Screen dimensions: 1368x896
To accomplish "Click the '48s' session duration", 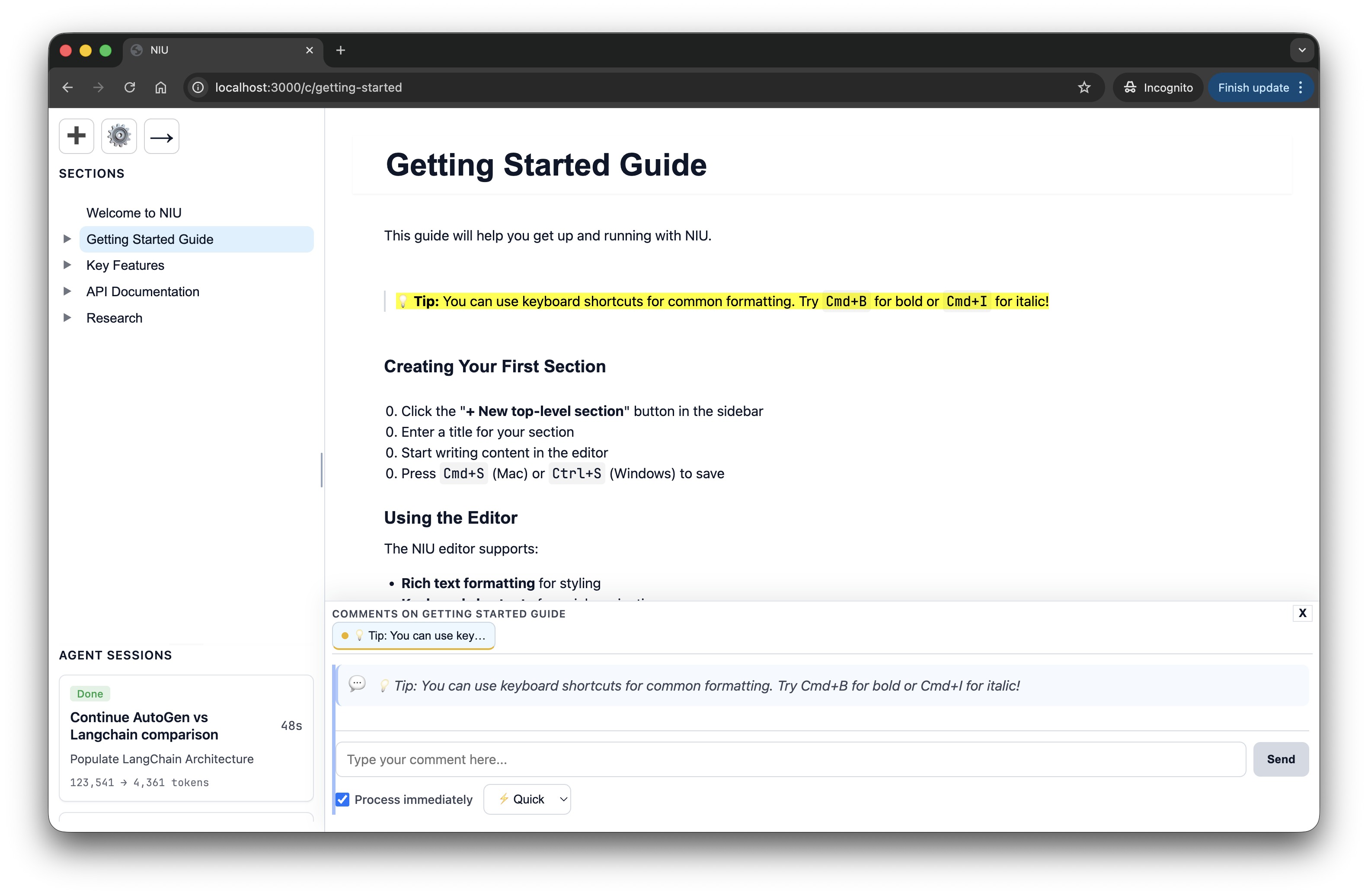I will [x=291, y=726].
